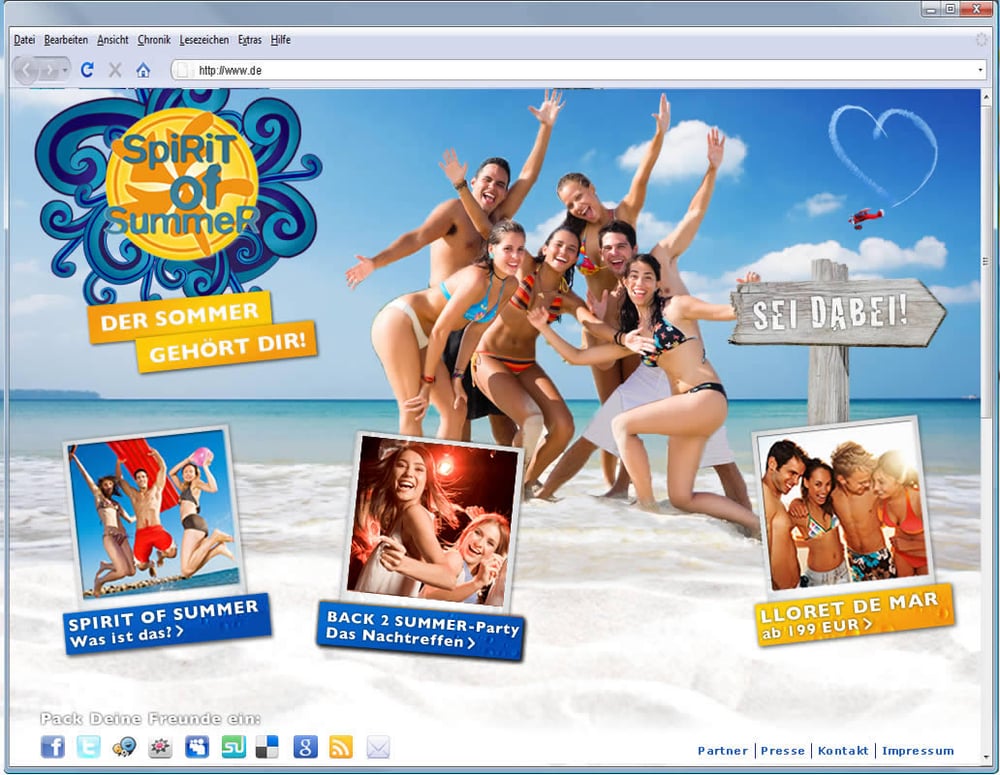This screenshot has width=1000, height=775.
Task: Share the page on Facebook
Action: (53, 746)
